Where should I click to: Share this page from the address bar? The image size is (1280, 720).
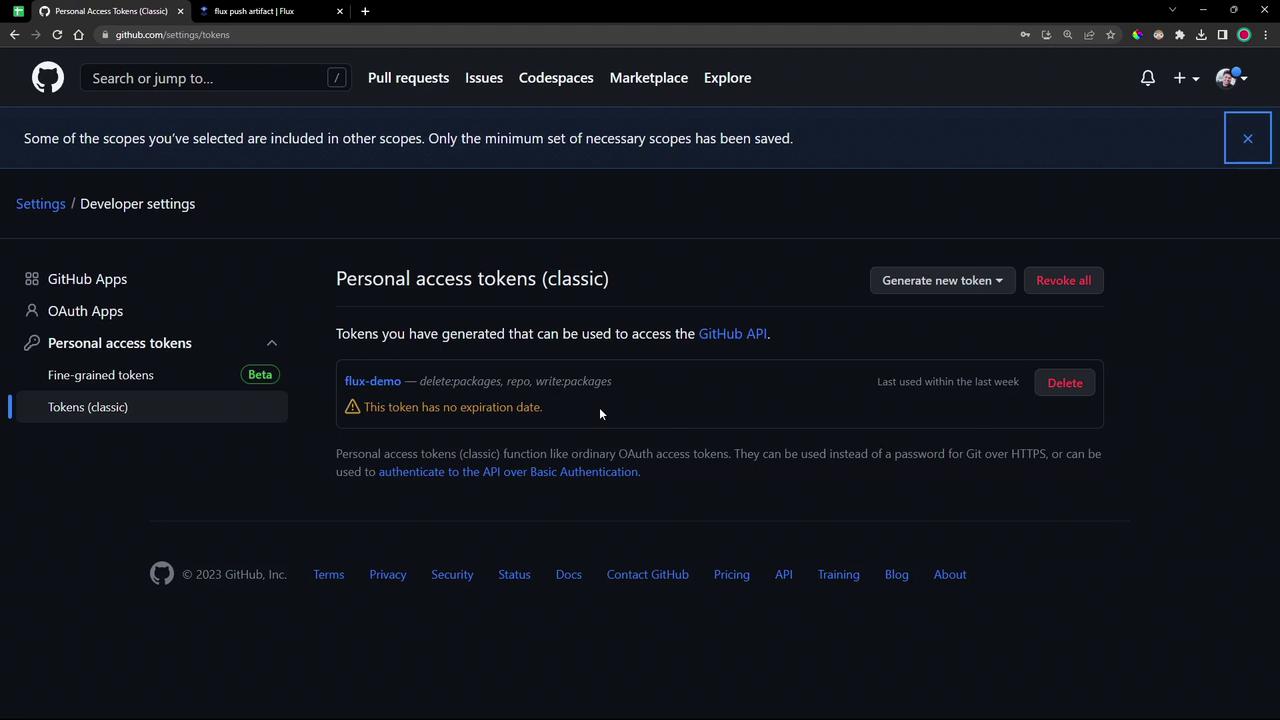click(1089, 35)
